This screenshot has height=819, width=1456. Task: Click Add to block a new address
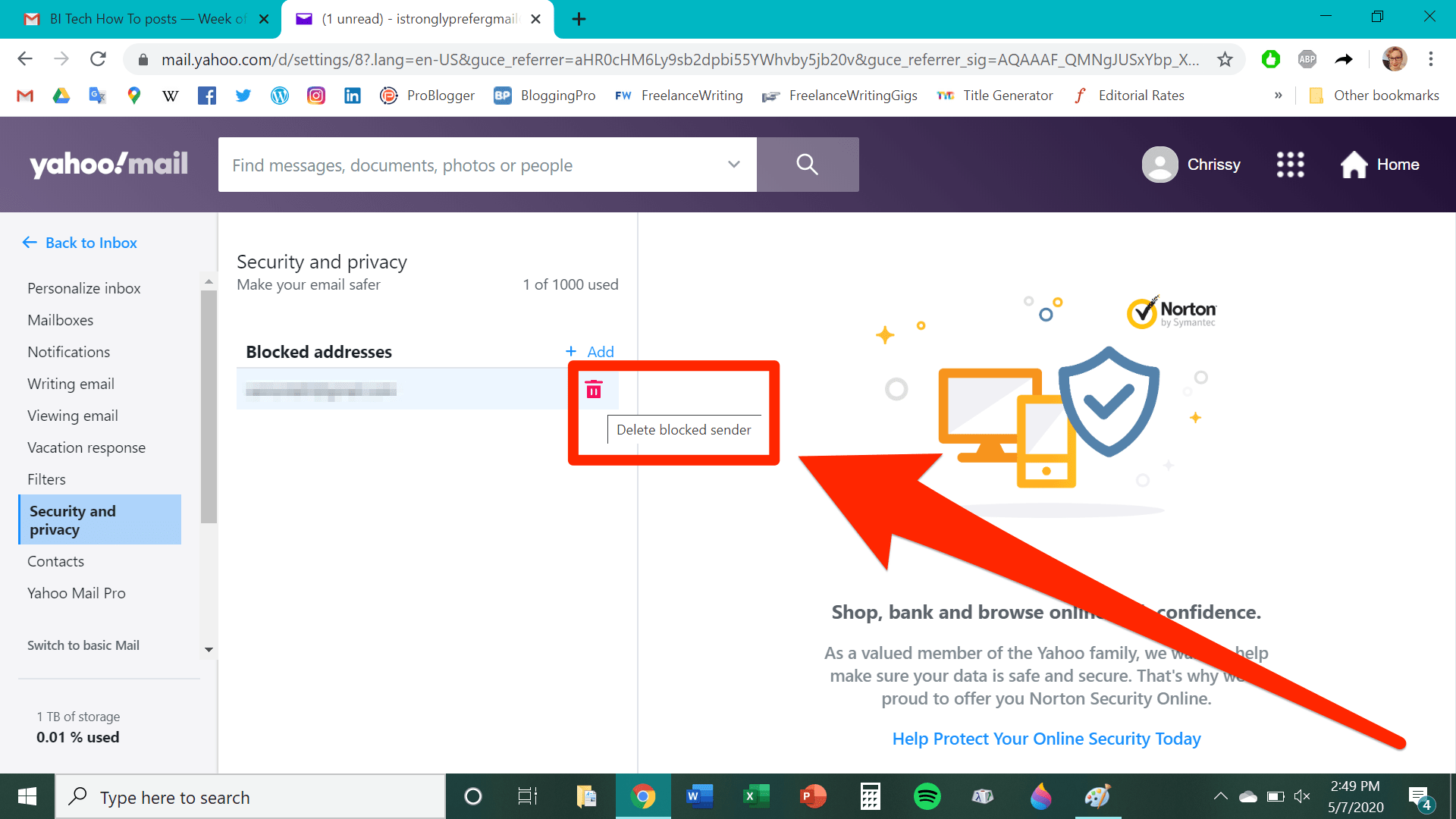click(590, 351)
